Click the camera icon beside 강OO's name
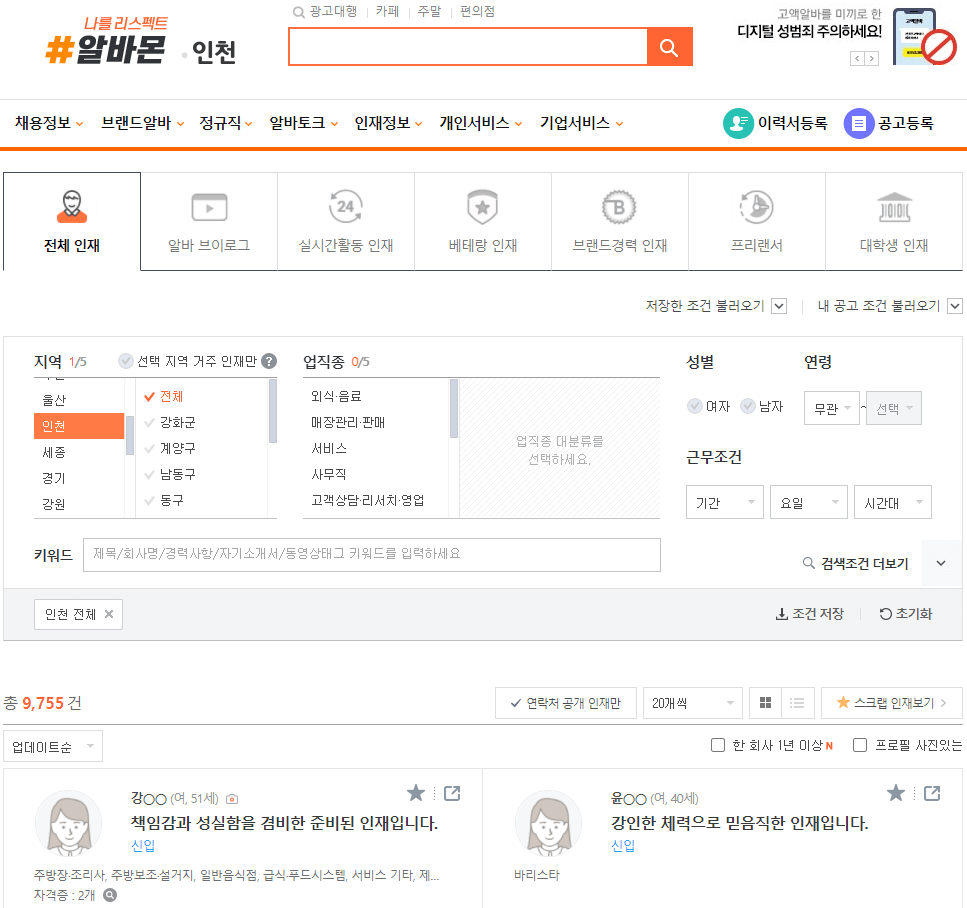The image size is (967, 908). pos(232,798)
